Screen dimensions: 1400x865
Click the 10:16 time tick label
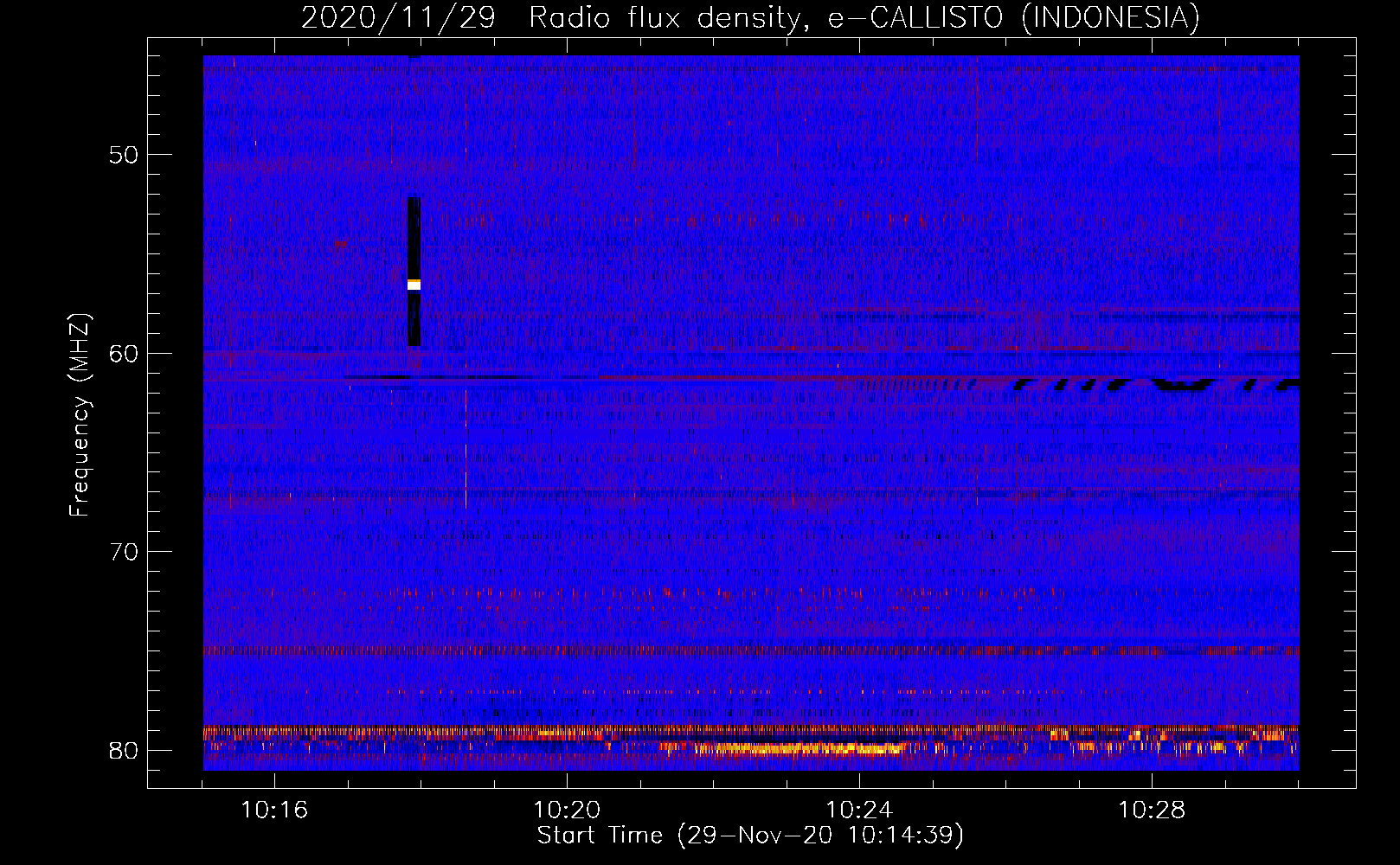[275, 810]
